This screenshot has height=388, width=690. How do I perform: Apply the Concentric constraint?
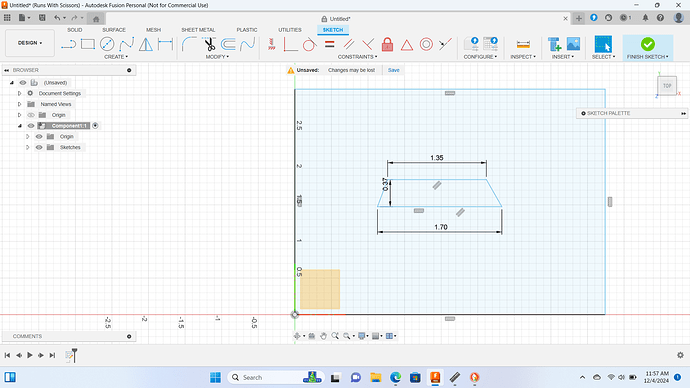click(426, 44)
